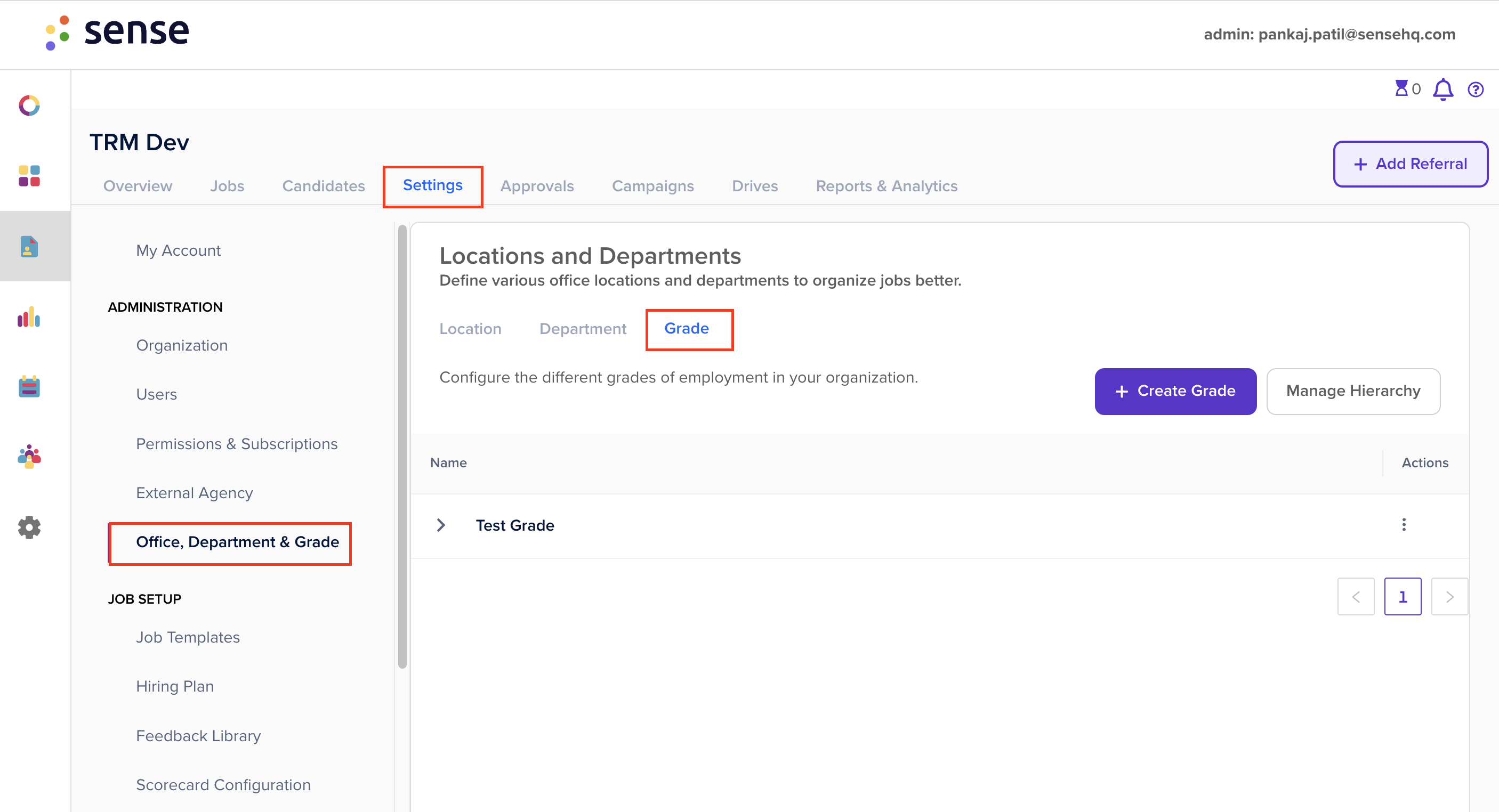Open the four-squares apps icon in sidebar
The image size is (1499, 812).
29,176
